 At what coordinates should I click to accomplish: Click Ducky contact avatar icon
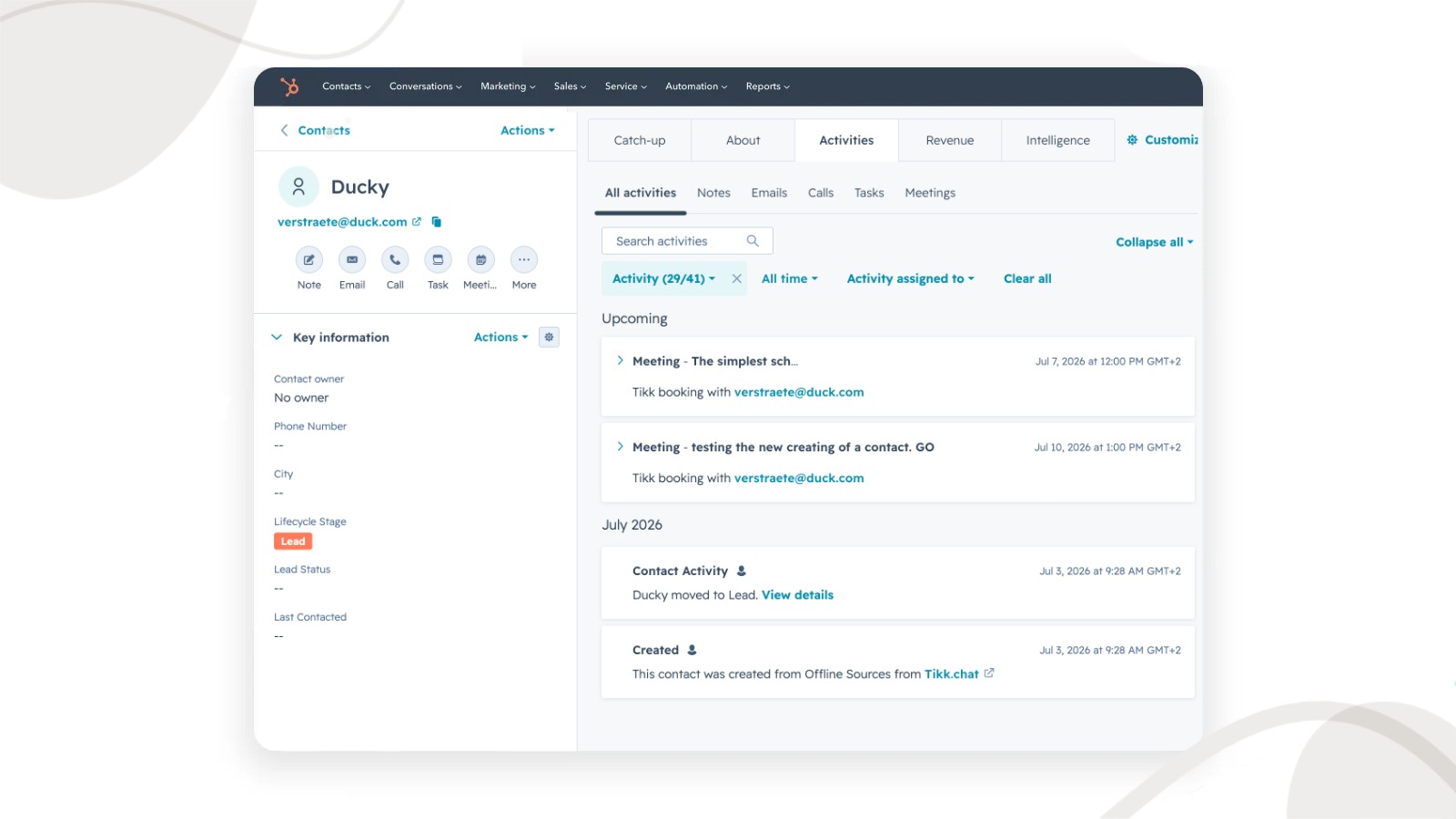point(298,187)
